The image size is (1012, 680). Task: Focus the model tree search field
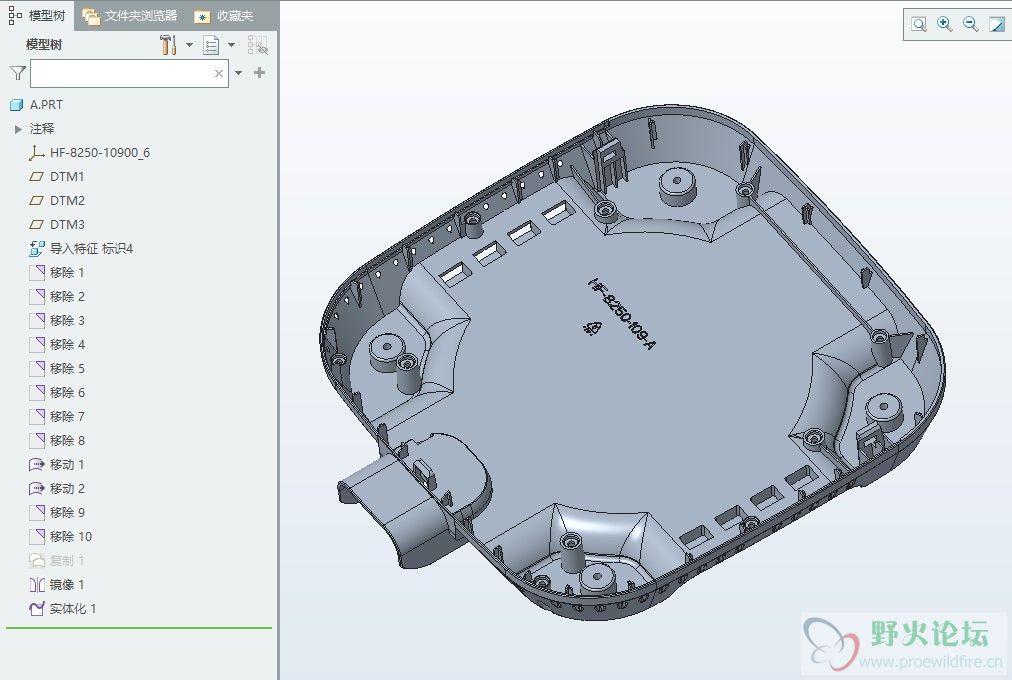tap(129, 74)
